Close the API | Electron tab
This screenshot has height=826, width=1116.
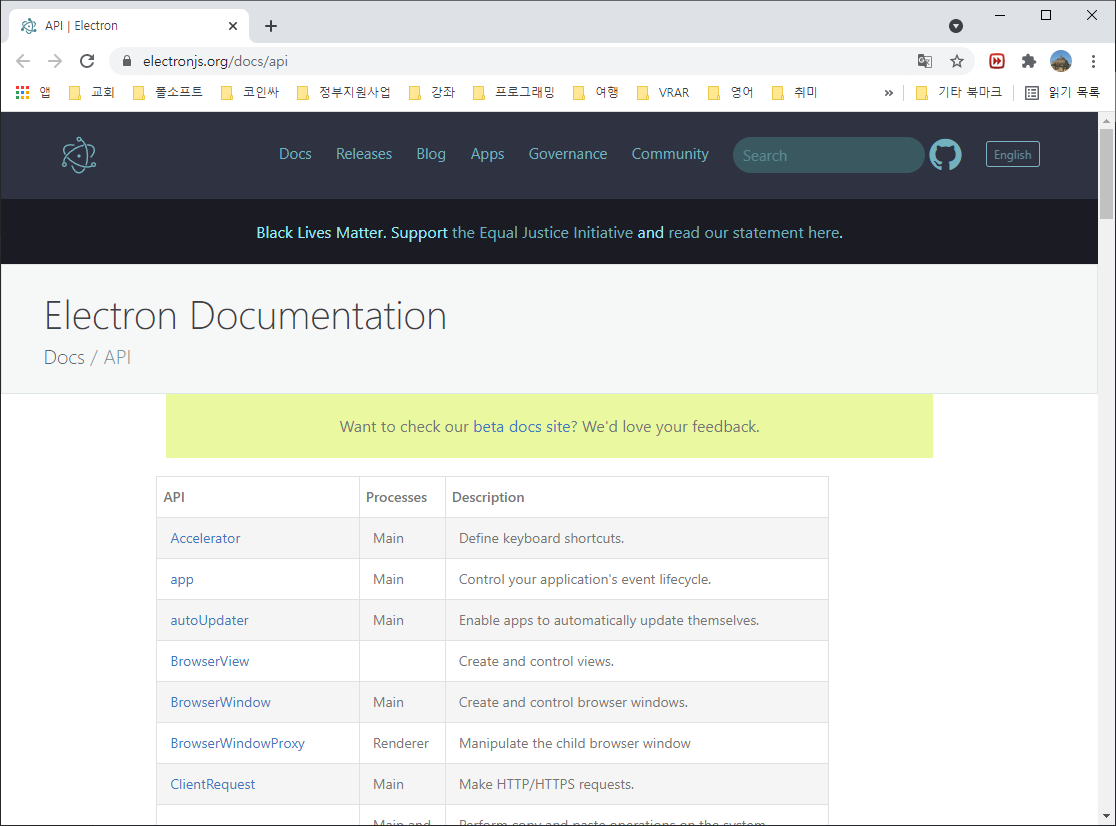233,26
